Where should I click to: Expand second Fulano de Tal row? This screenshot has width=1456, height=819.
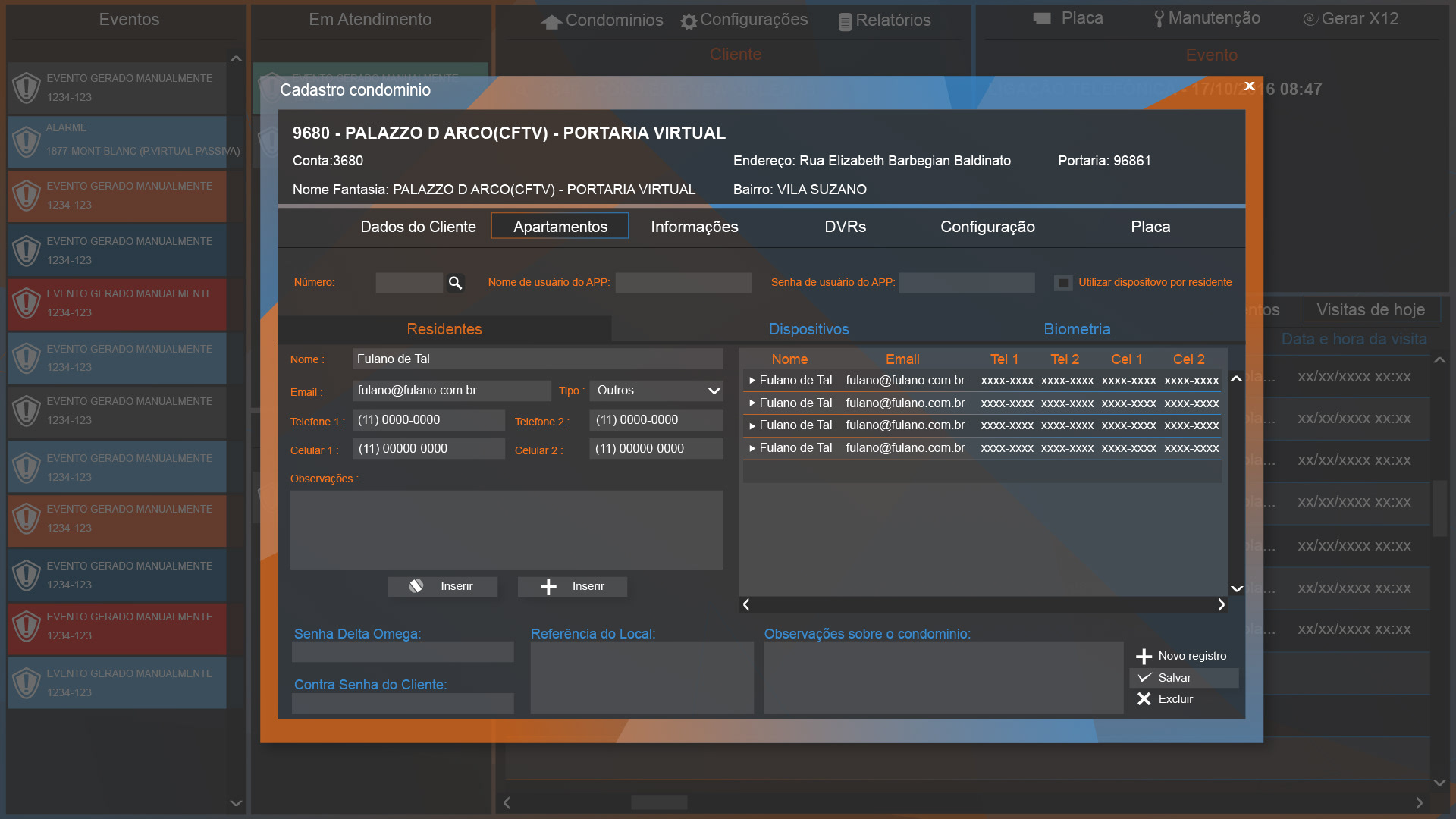coord(752,403)
